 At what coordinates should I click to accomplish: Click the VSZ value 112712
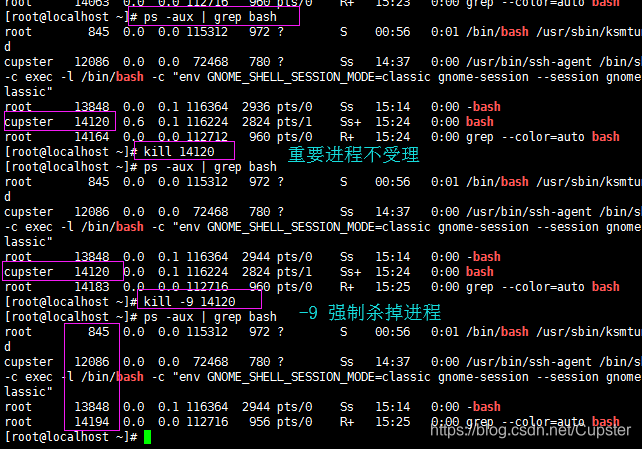207,137
